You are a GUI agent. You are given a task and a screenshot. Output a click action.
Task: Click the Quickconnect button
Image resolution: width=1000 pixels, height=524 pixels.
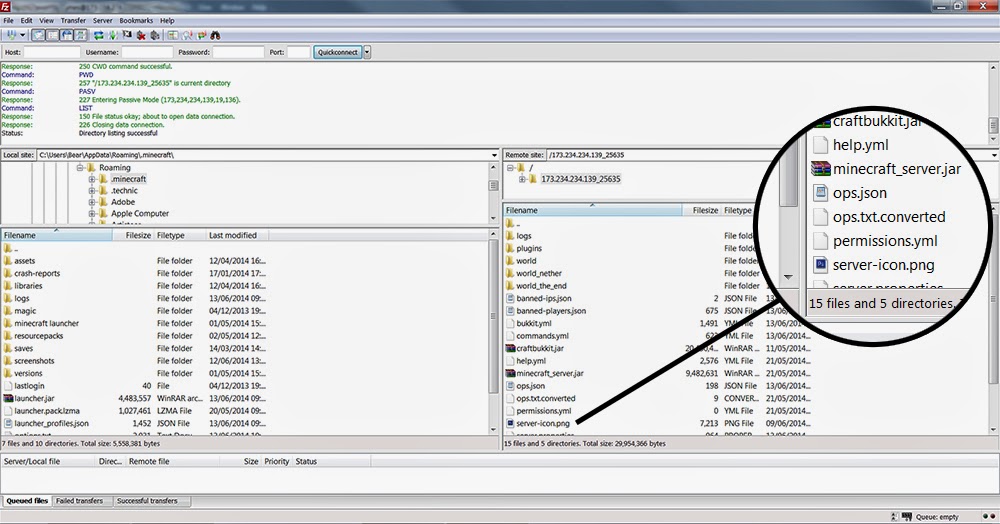tap(337, 52)
